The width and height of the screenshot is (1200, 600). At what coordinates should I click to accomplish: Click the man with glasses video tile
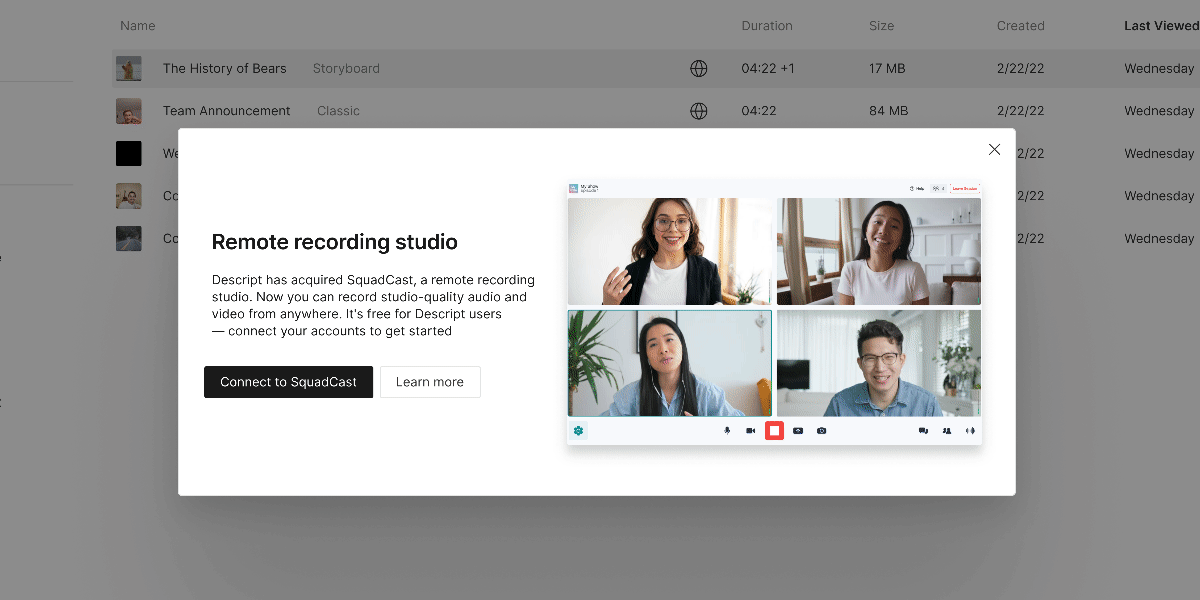click(879, 363)
